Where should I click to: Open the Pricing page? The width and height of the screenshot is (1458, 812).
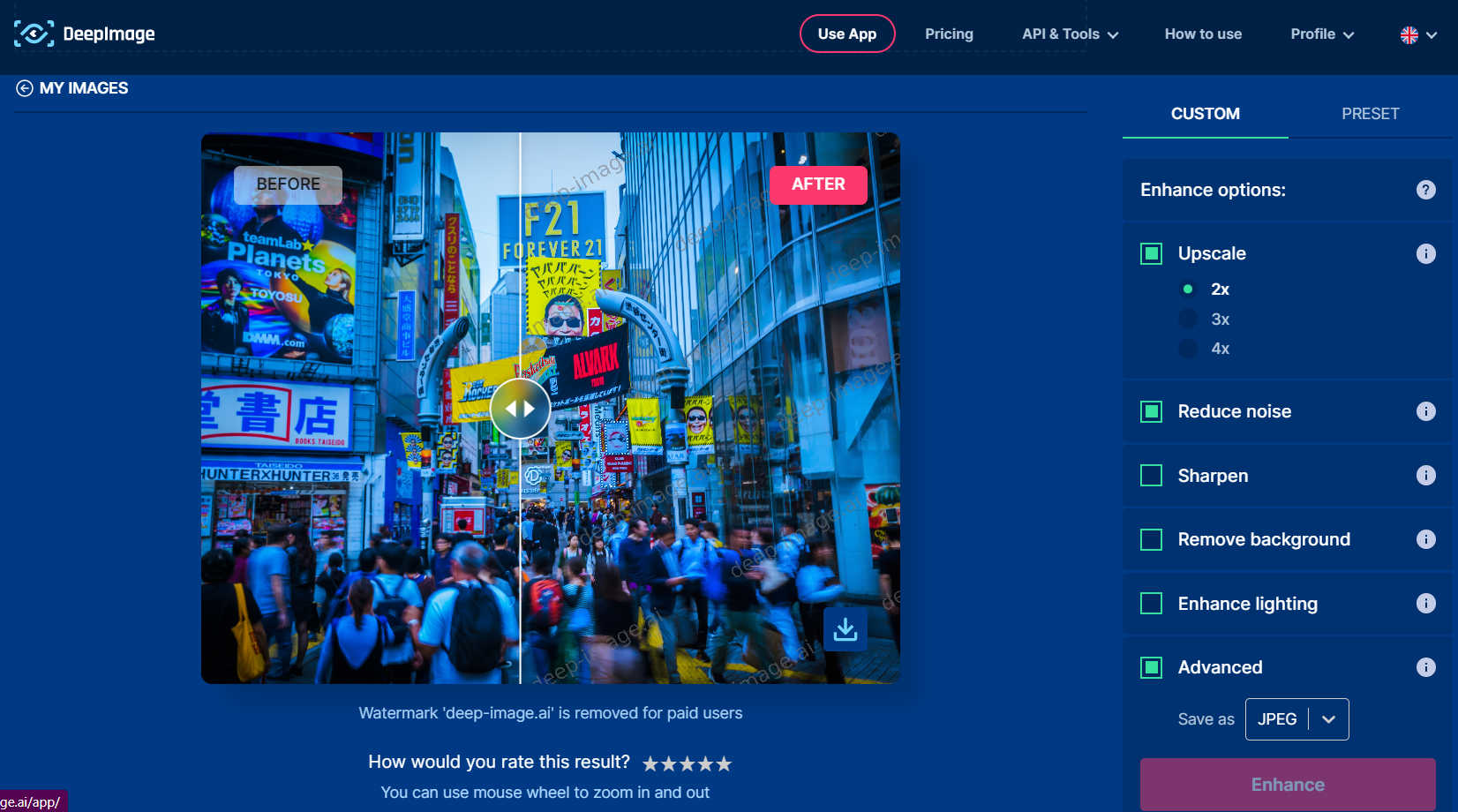click(x=949, y=34)
